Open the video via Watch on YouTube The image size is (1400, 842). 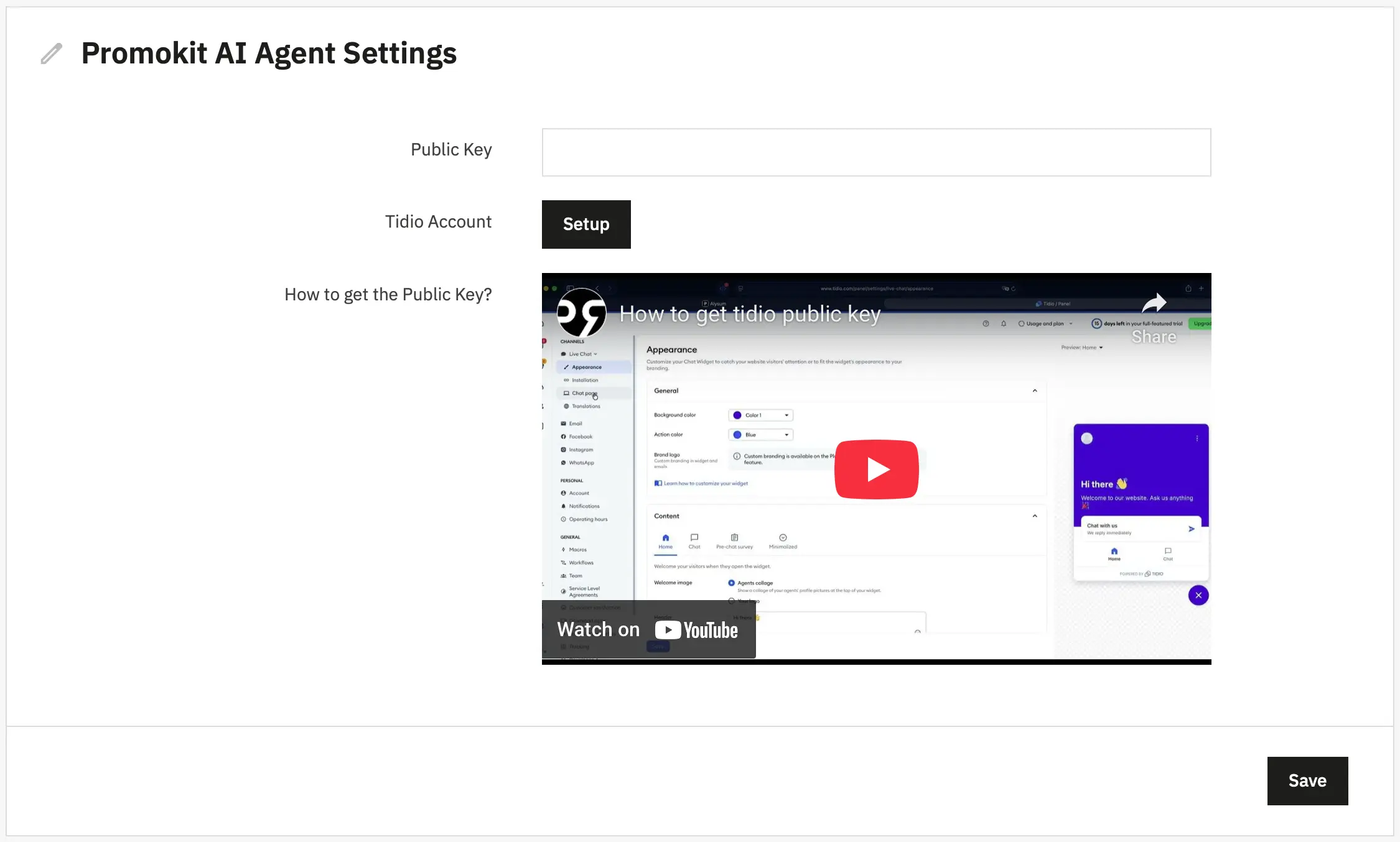click(x=648, y=629)
